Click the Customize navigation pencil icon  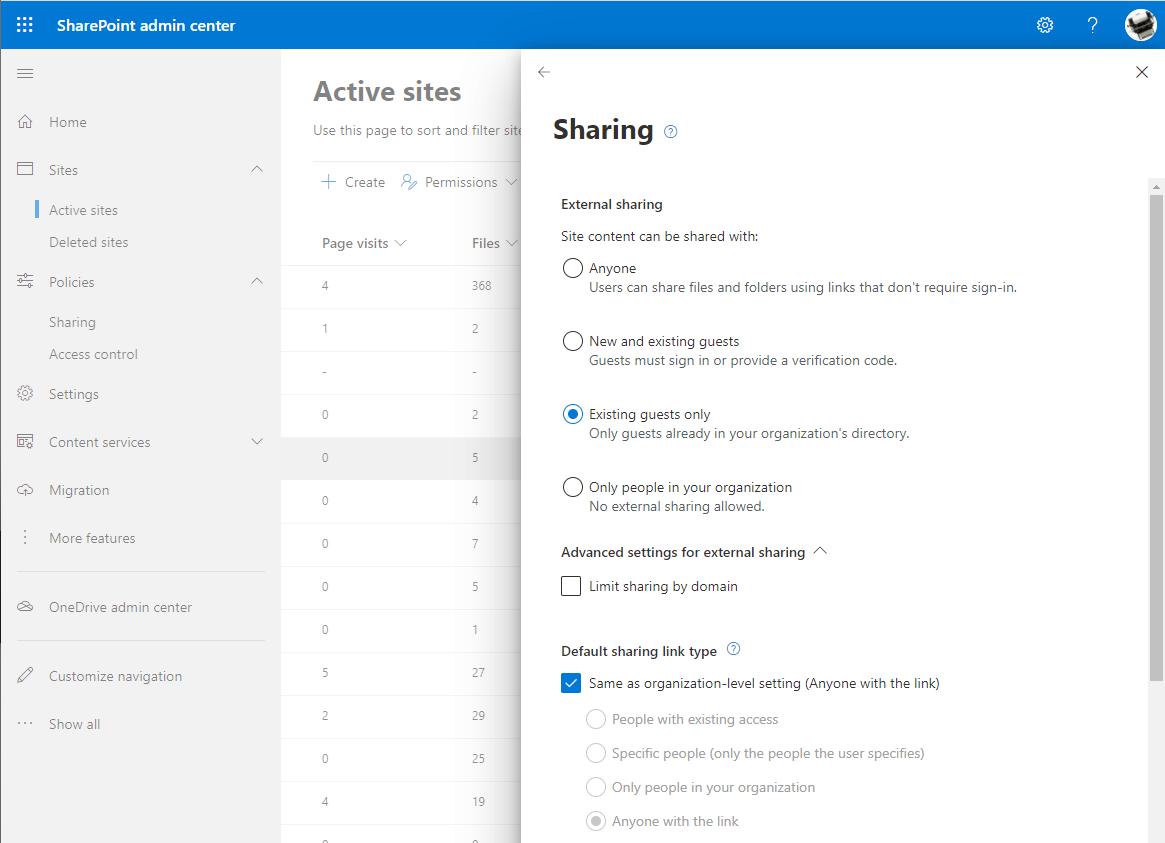[x=25, y=675]
